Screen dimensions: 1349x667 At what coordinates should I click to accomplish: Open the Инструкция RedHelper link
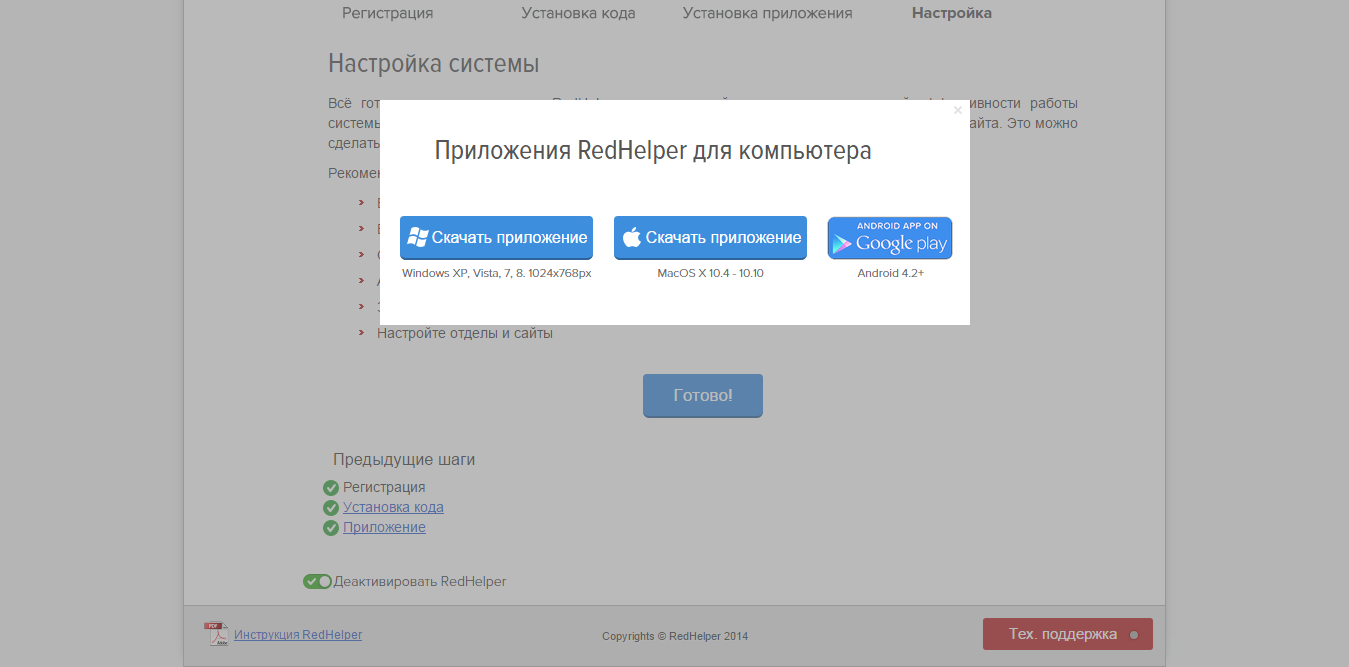[298, 635]
